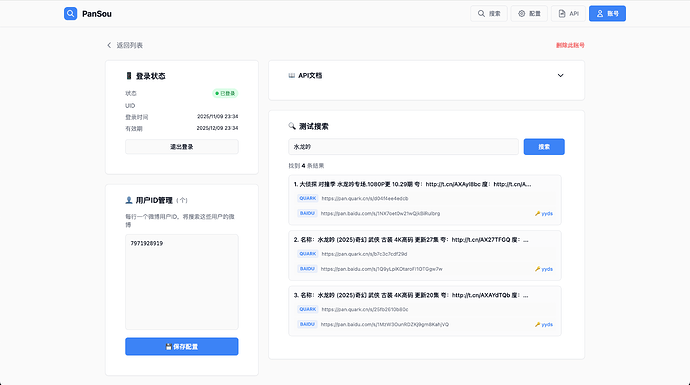Click the UID label in login status
The height and width of the screenshot is (385, 690).
(x=130, y=106)
